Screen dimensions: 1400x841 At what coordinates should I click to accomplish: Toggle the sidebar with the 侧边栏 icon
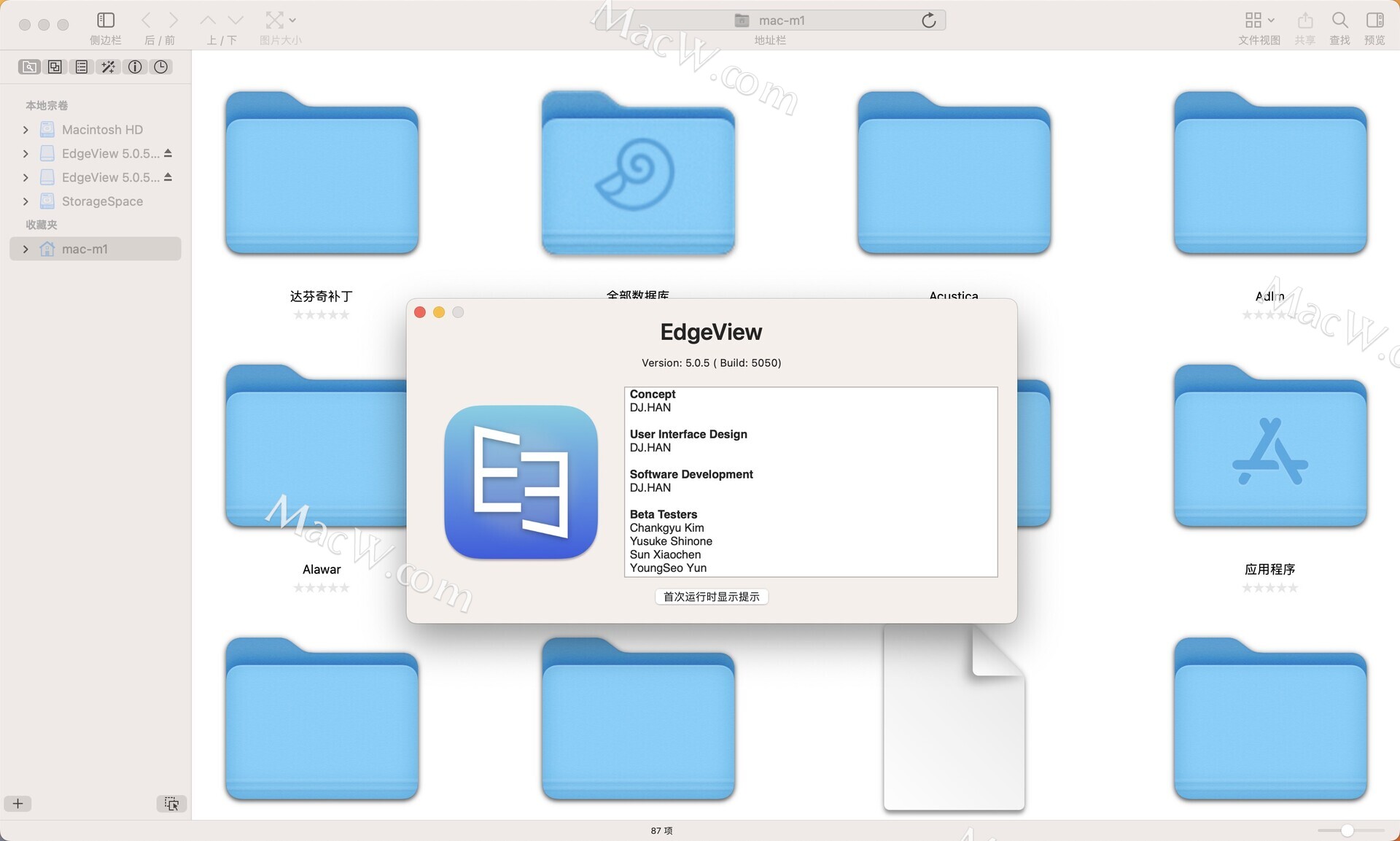tap(106, 20)
